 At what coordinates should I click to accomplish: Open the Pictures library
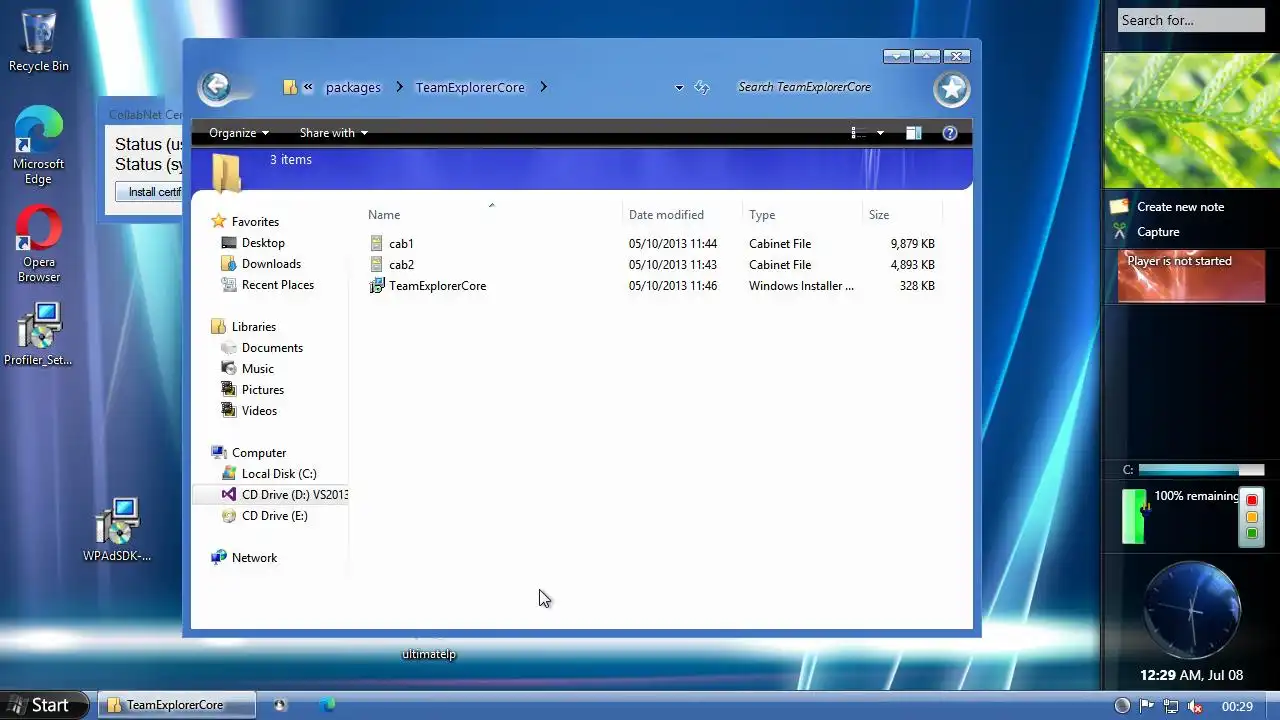(x=263, y=390)
